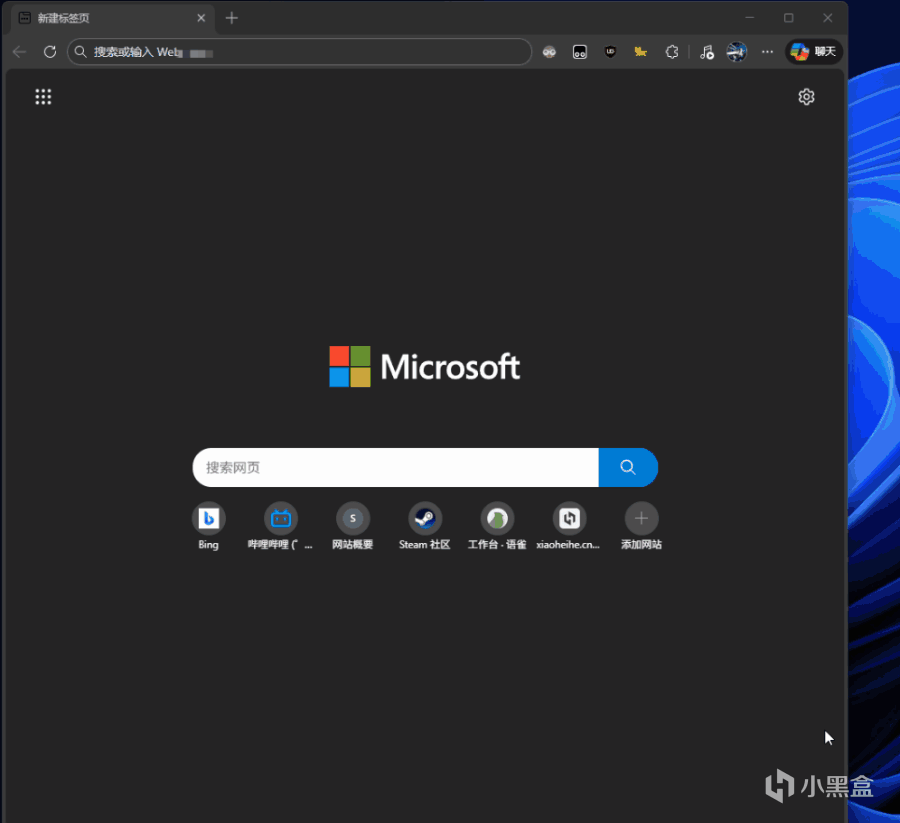Click the owl-face extension icon
The height and width of the screenshot is (823, 900).
[x=549, y=52]
